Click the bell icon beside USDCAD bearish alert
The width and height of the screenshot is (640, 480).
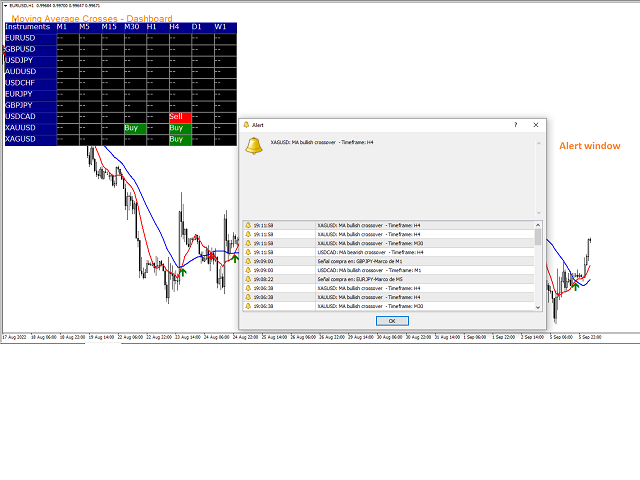248,252
